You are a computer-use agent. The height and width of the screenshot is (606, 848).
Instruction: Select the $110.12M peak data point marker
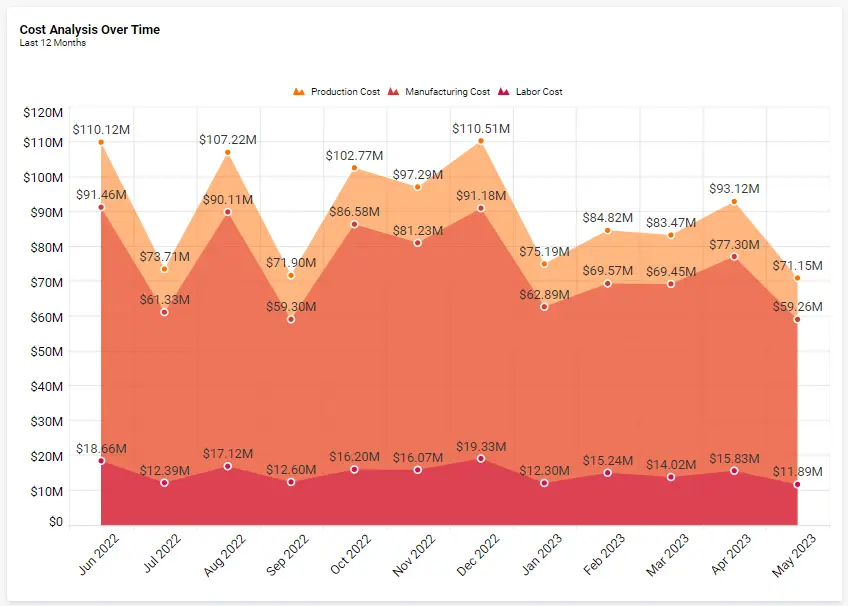point(99,142)
